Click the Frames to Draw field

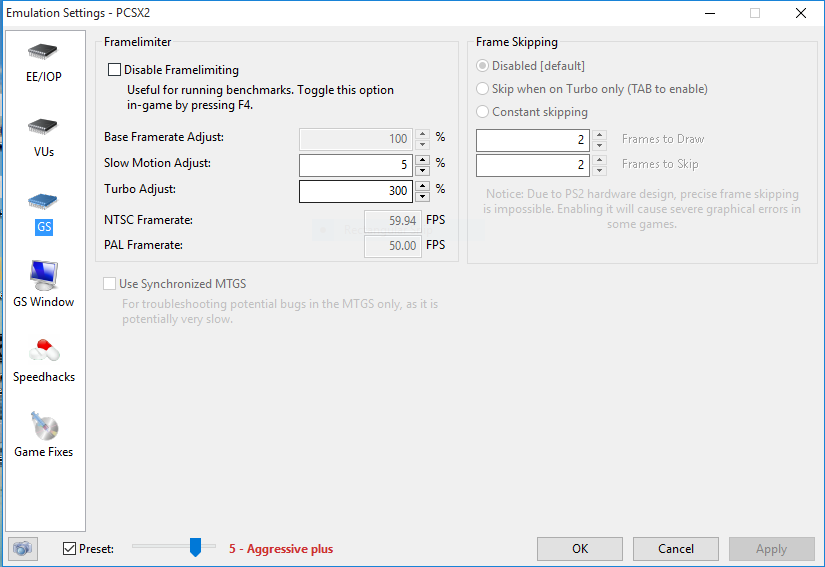click(x=533, y=140)
